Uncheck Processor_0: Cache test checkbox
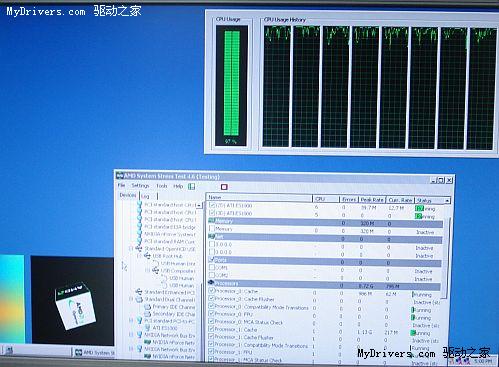 211,291
